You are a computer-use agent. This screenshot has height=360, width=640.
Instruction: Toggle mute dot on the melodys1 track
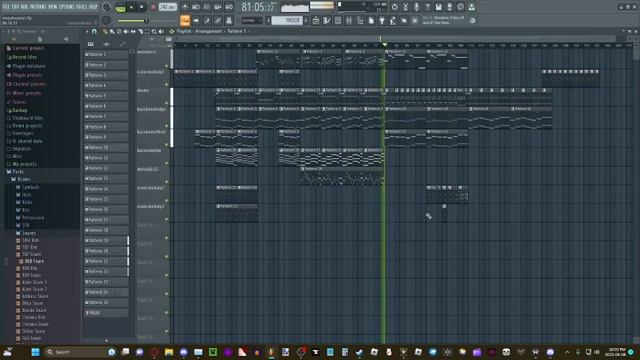(167, 66)
